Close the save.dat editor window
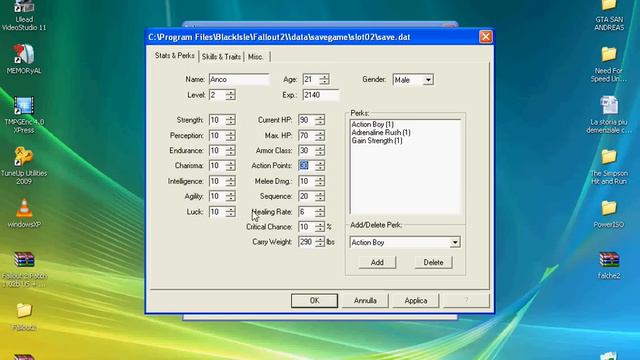 click(x=485, y=37)
